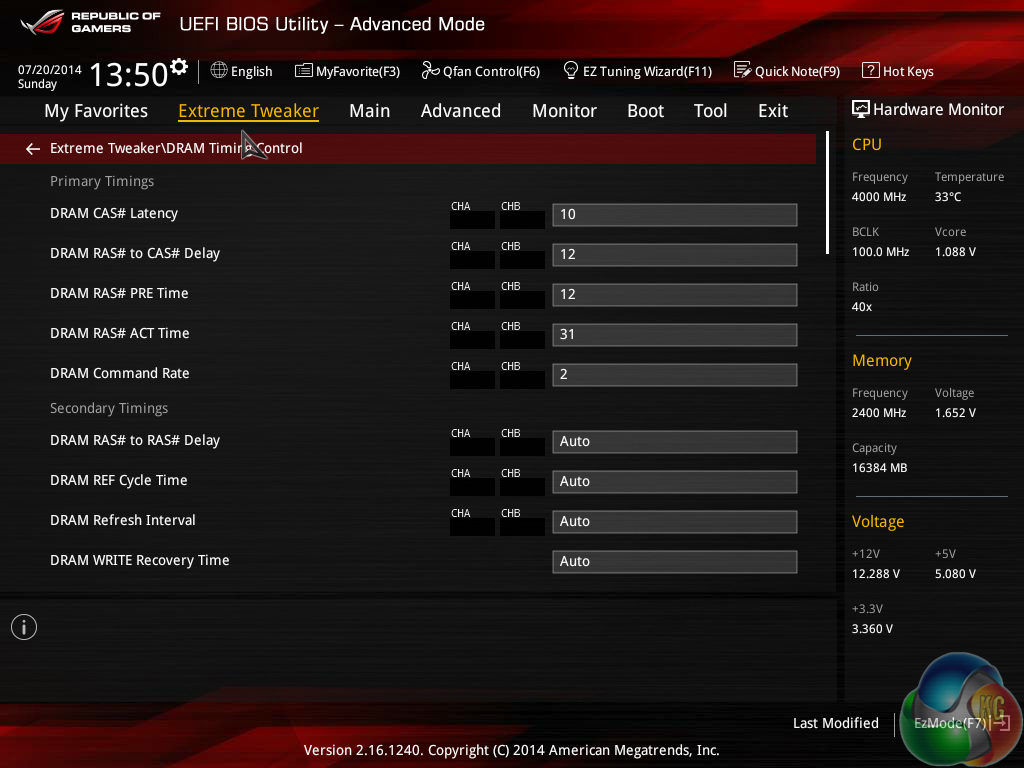Click DRAM WRITE Recovery Time Auto field
The width and height of the screenshot is (1024, 768).
(x=675, y=562)
